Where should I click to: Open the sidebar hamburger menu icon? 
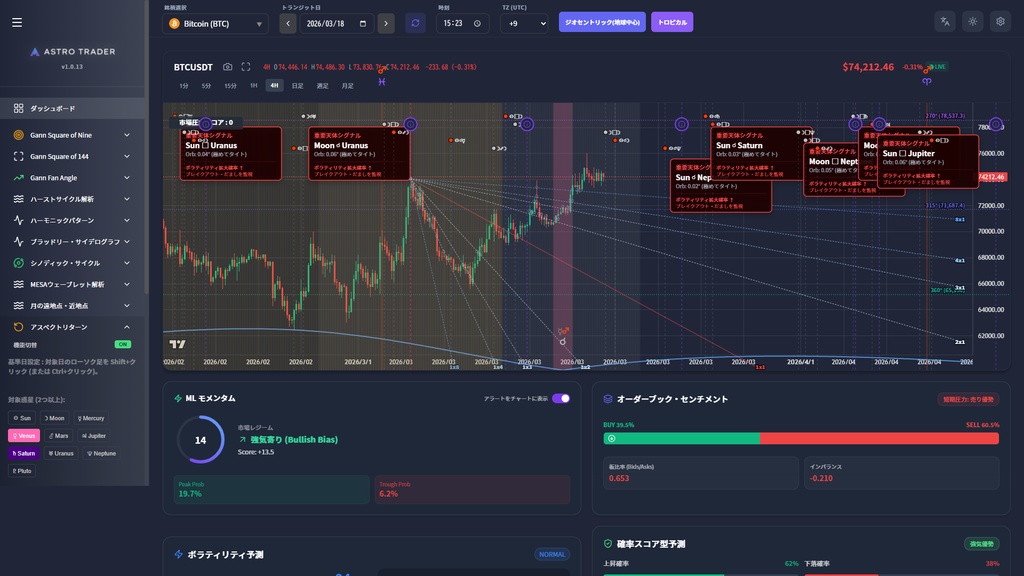point(16,21)
